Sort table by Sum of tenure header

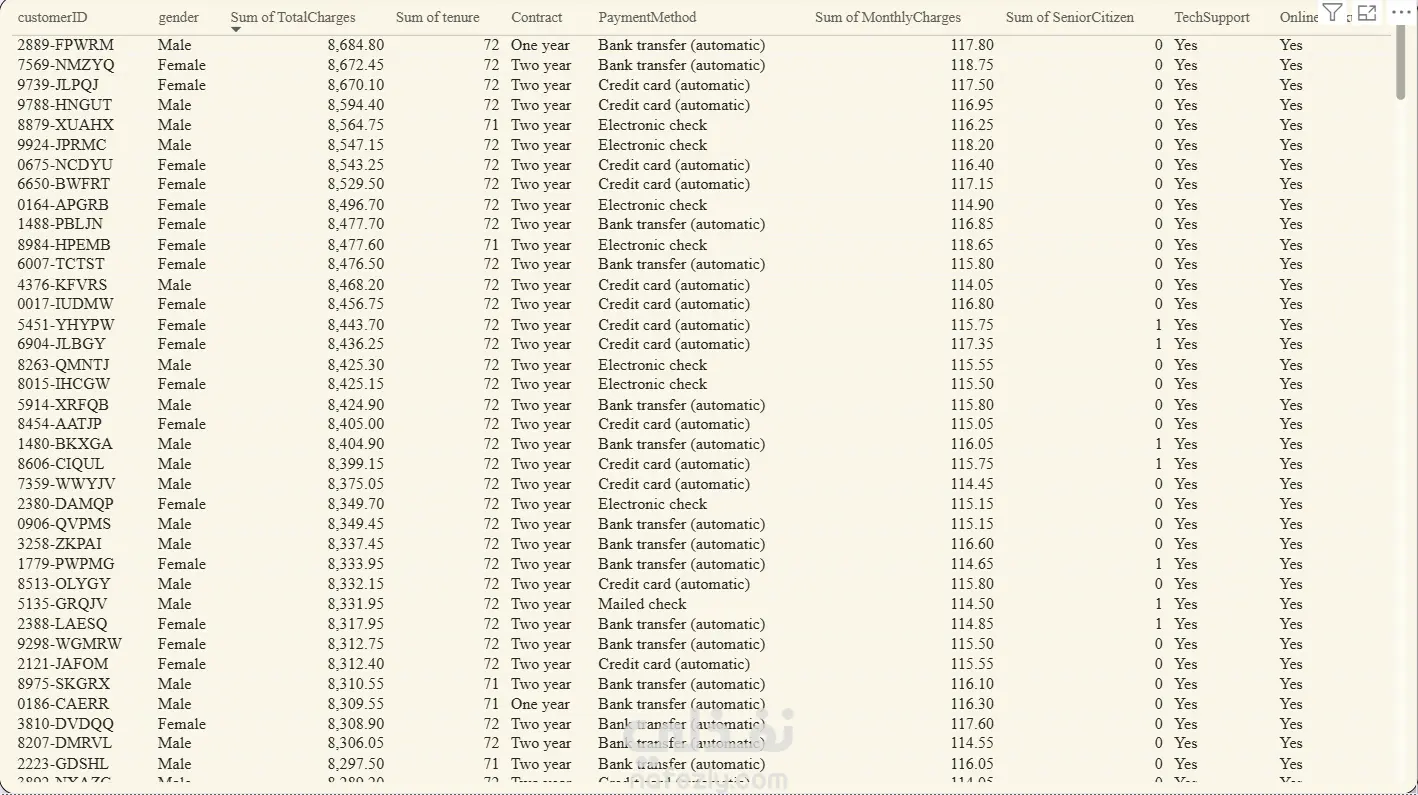point(437,17)
